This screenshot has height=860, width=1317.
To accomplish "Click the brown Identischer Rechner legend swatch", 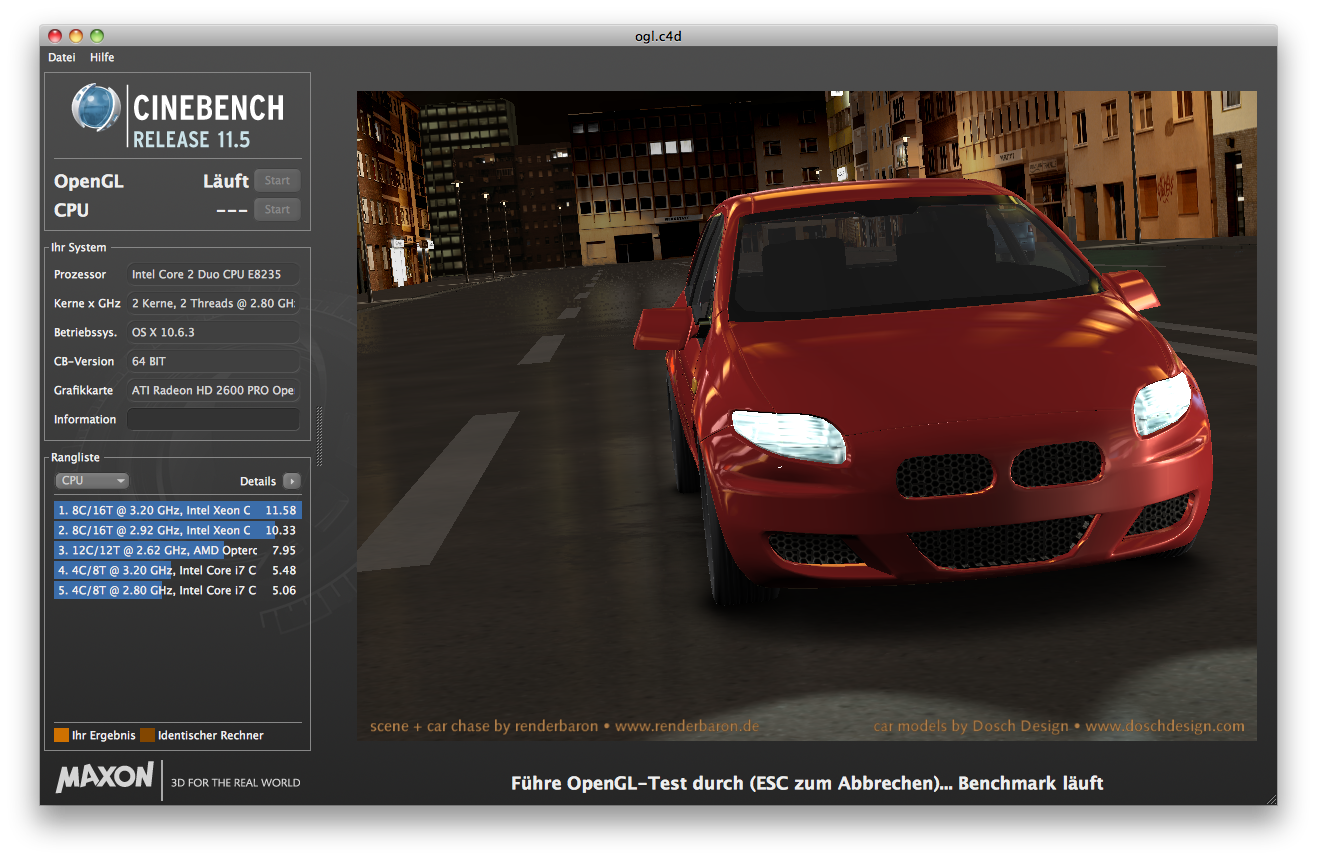I will coord(147,735).
